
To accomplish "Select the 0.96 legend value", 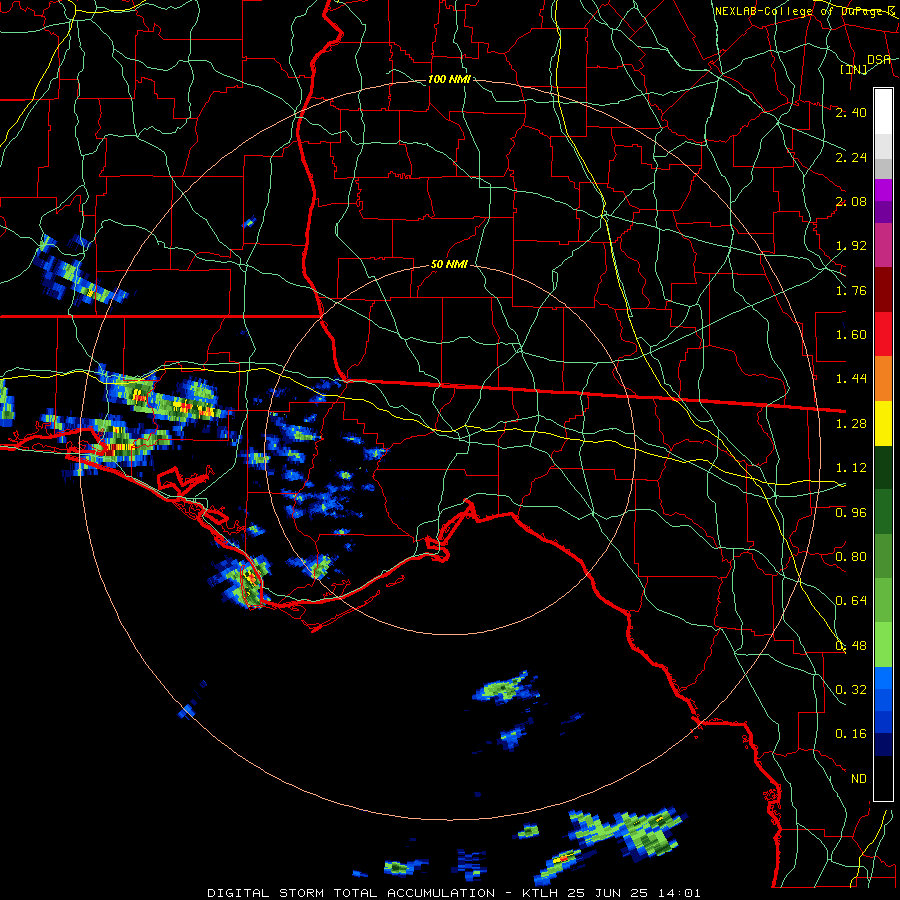I will coord(851,513).
